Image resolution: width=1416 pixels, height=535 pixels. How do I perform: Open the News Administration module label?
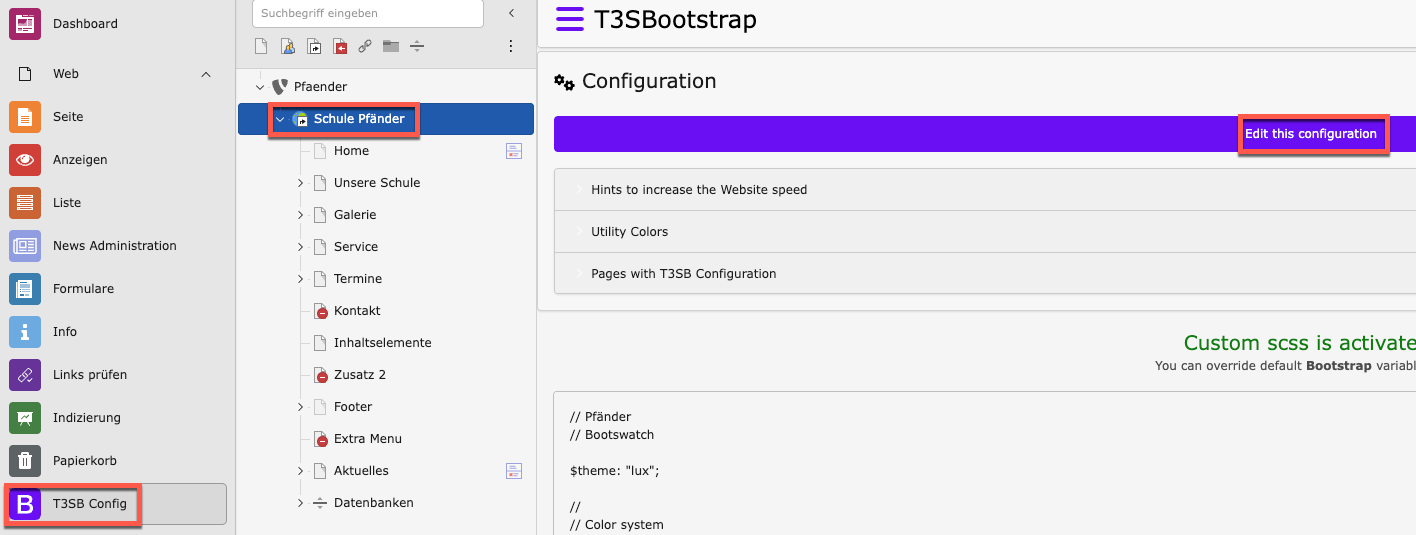click(x=115, y=246)
